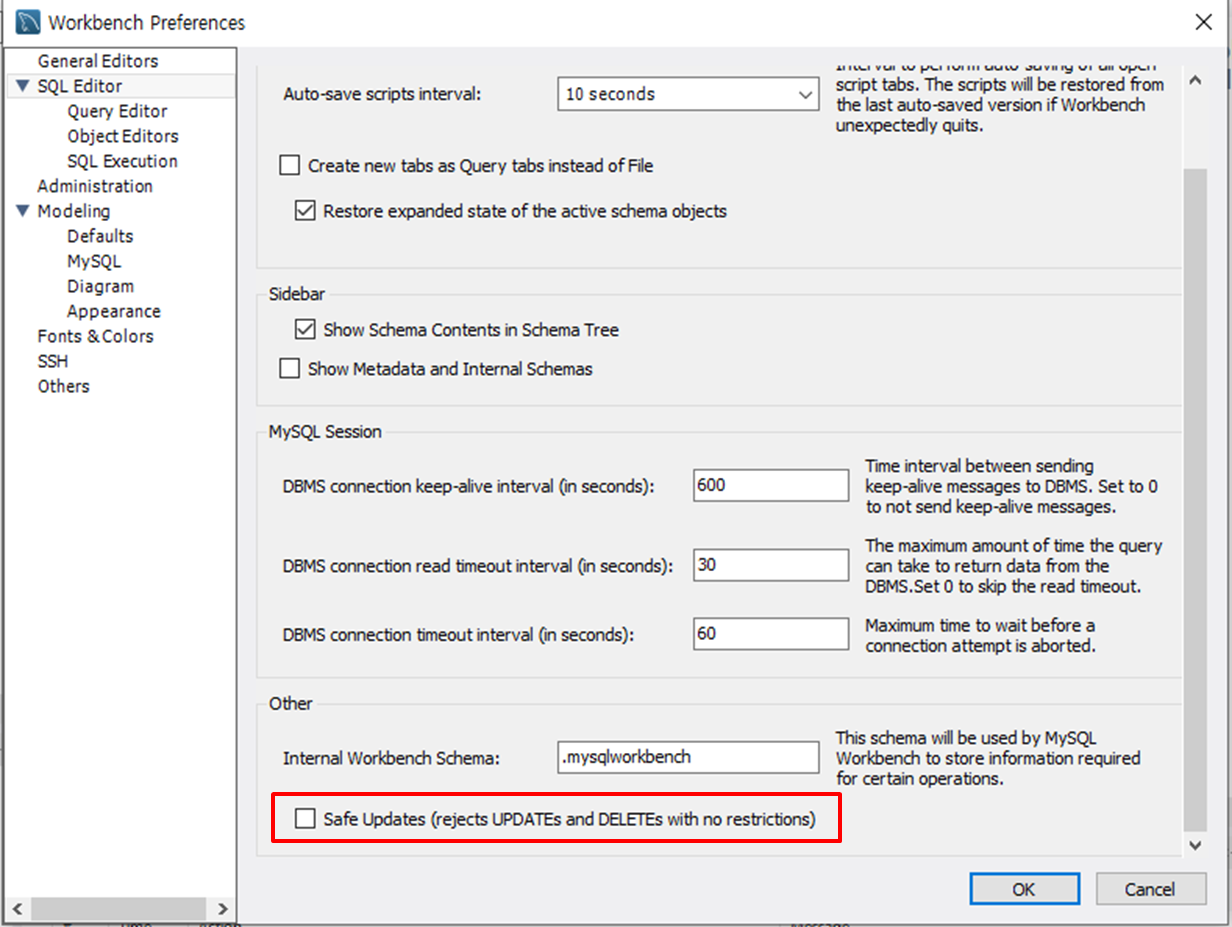Focus the keep-alive interval field showing 600
This screenshot has width=1232, height=927.
pyautogui.click(x=770, y=486)
